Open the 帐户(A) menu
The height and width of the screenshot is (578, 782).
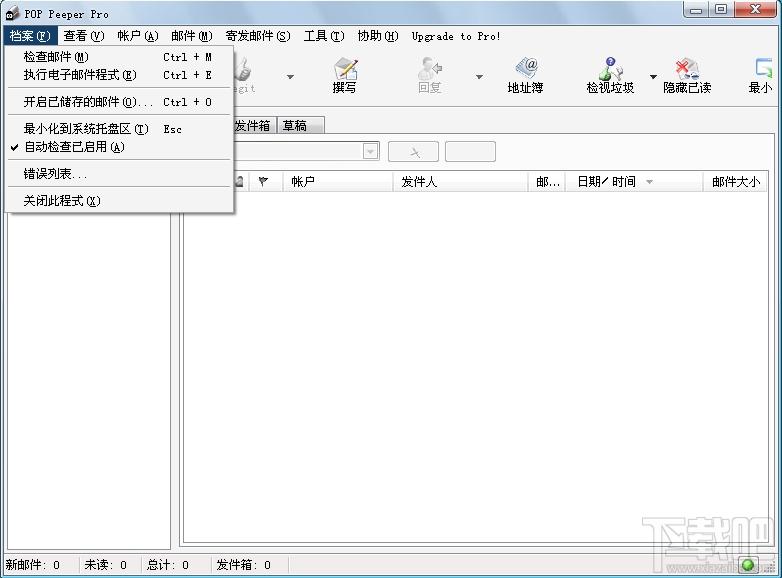(138, 36)
